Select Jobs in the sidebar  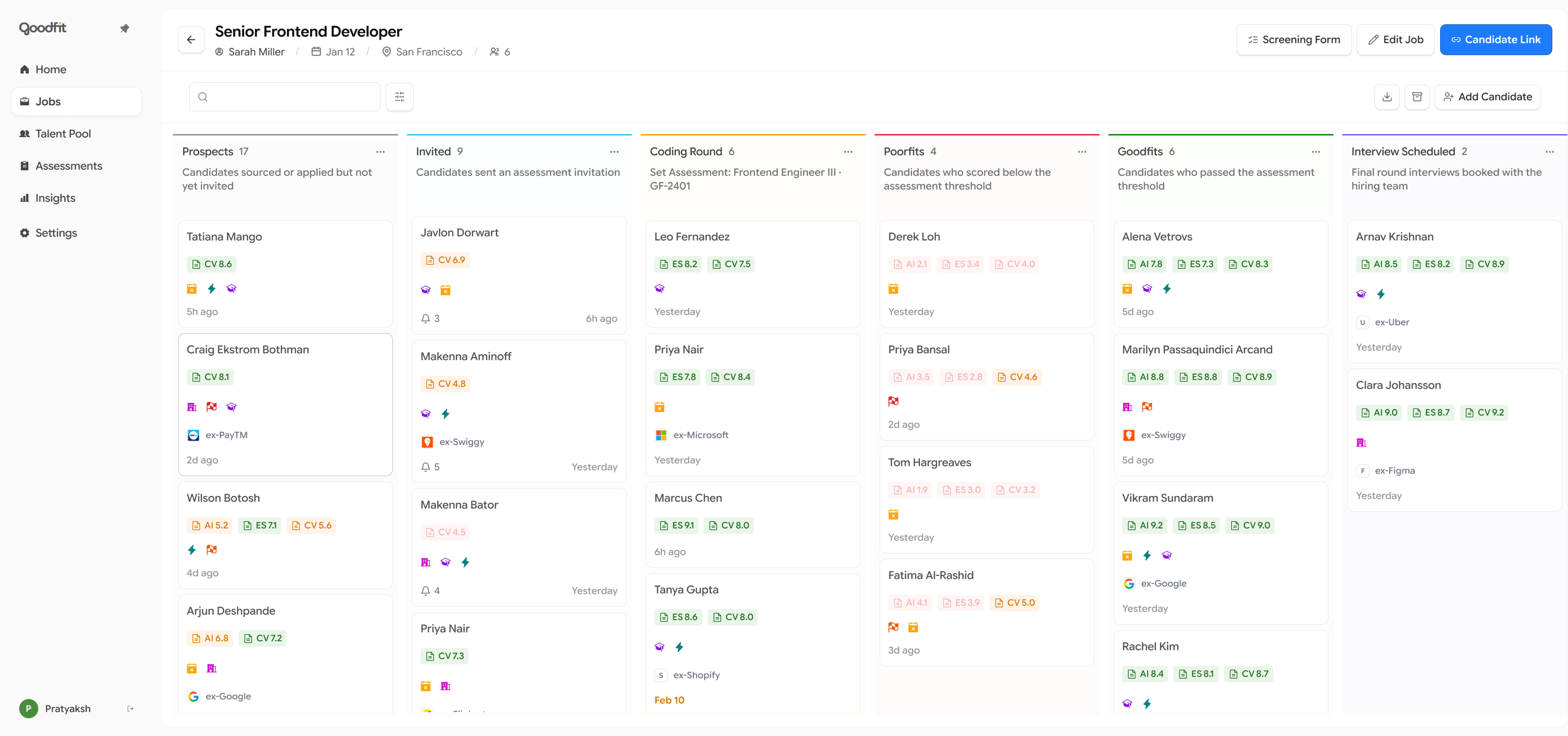click(x=76, y=101)
